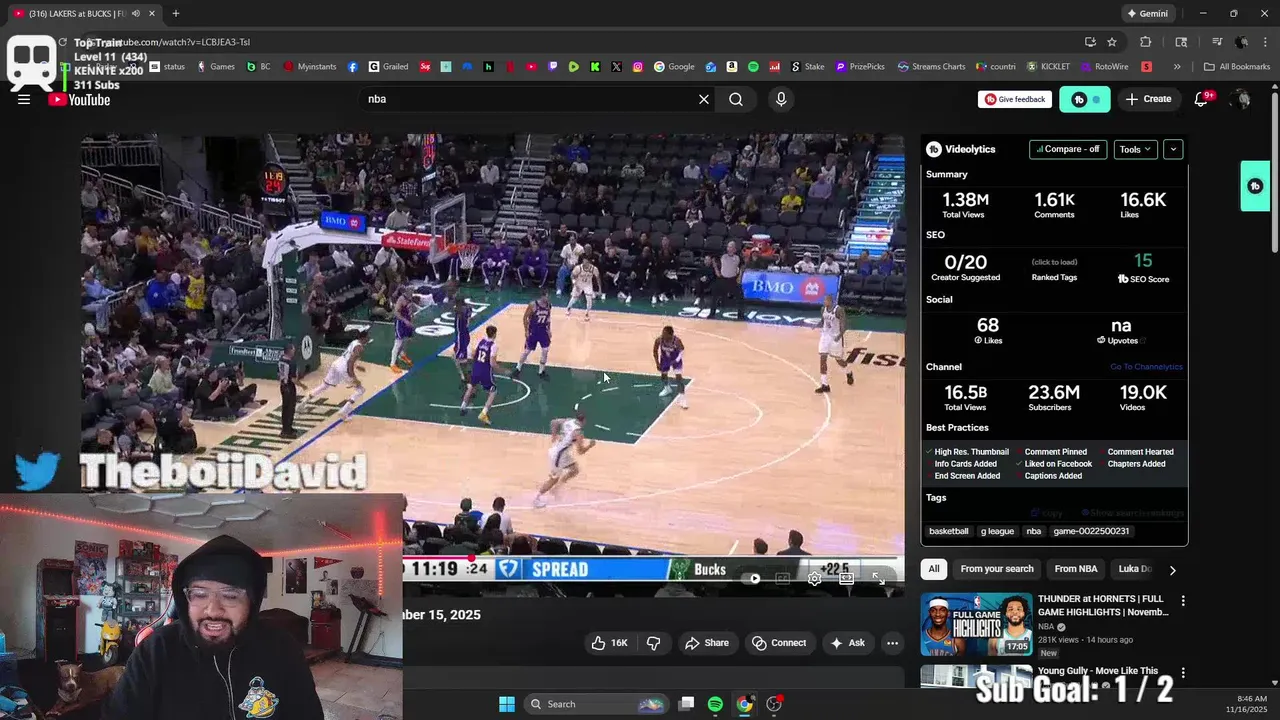Go to the YouTube home logo
The image size is (1280, 720).
pyautogui.click(x=80, y=99)
